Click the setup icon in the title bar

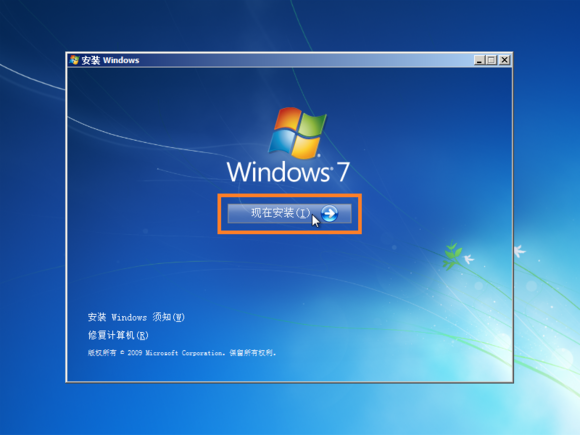(74, 60)
